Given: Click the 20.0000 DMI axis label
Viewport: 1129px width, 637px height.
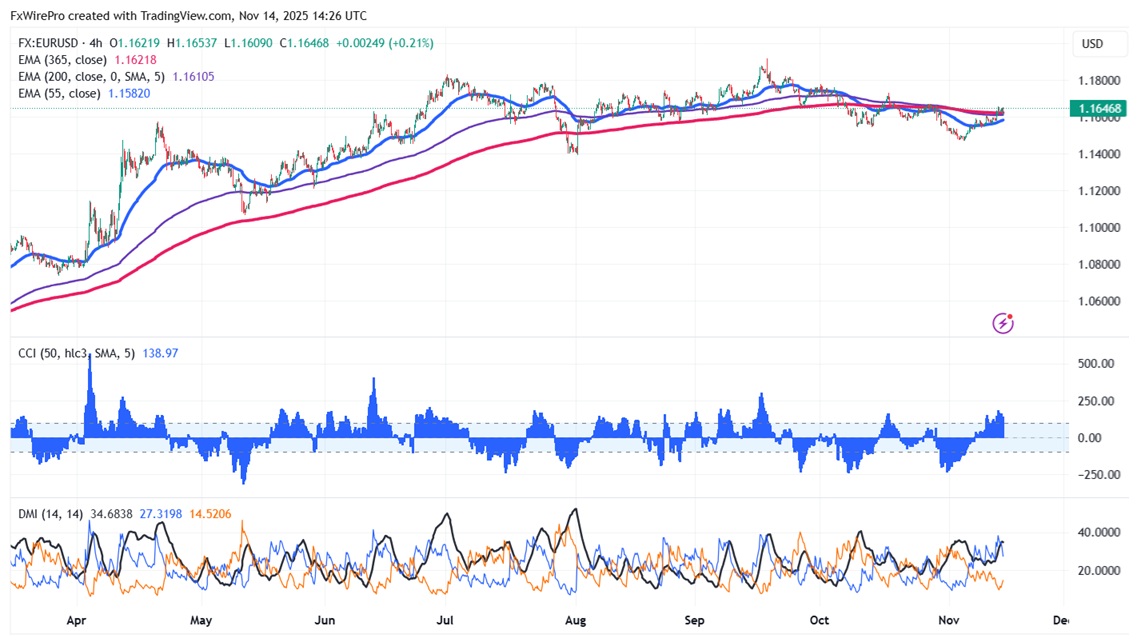Looking at the screenshot, I should coord(1099,571).
